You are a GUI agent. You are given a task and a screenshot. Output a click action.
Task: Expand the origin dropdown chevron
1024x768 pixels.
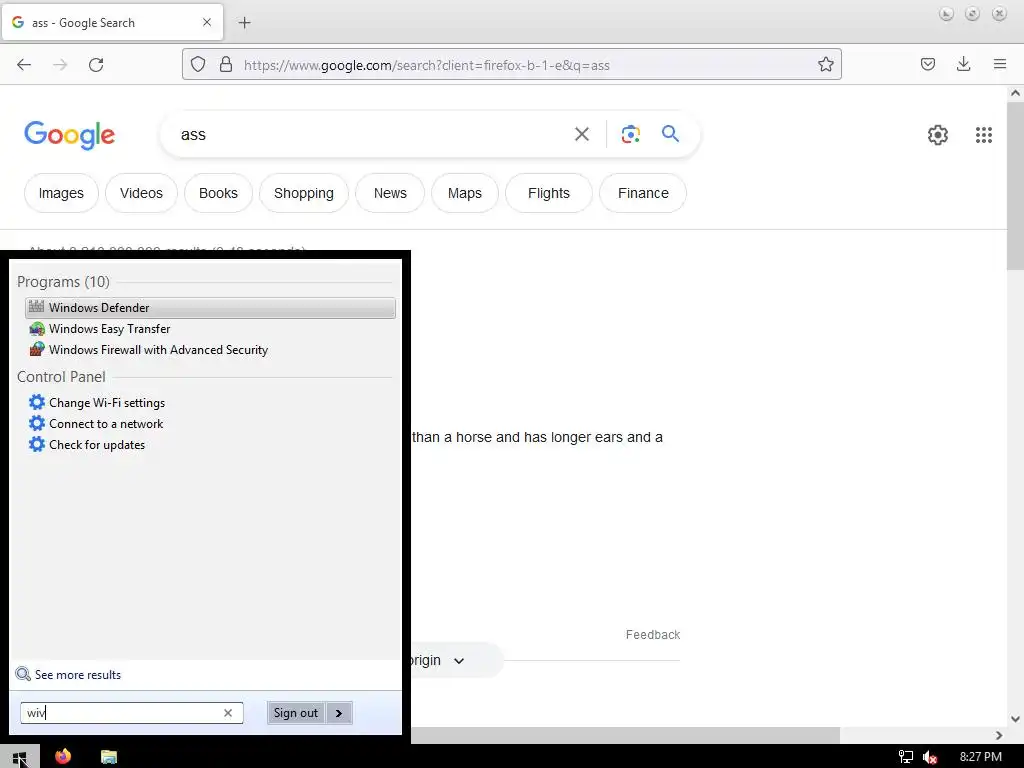pyautogui.click(x=459, y=661)
